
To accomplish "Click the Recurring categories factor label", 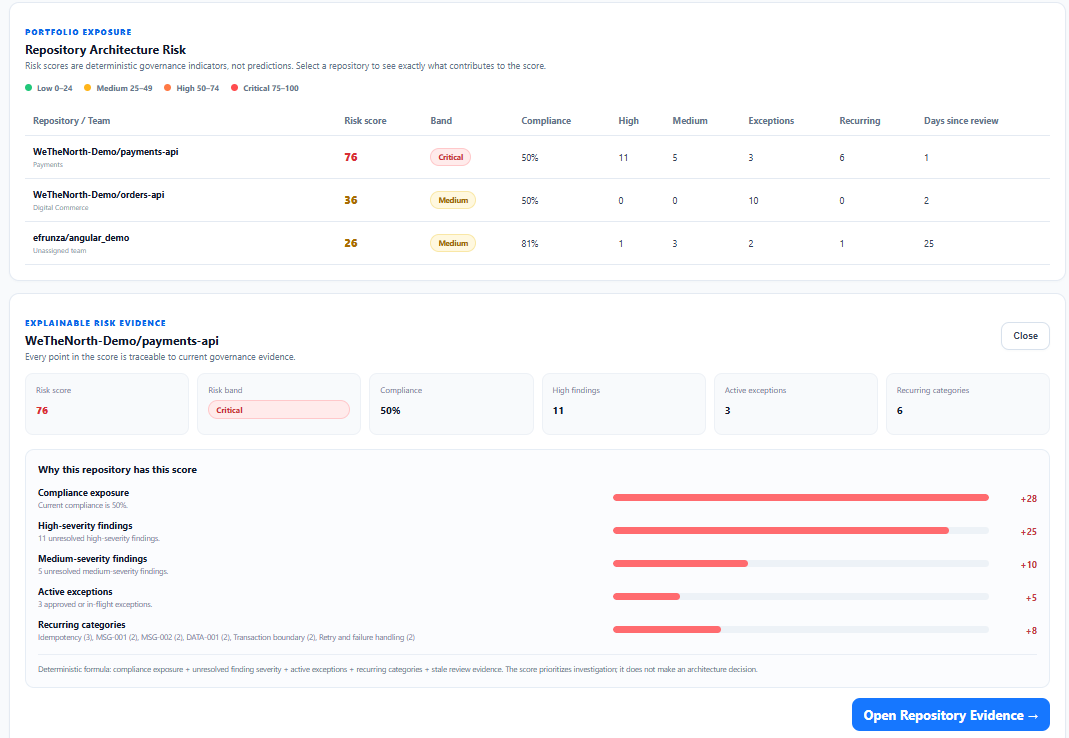I will (82, 625).
